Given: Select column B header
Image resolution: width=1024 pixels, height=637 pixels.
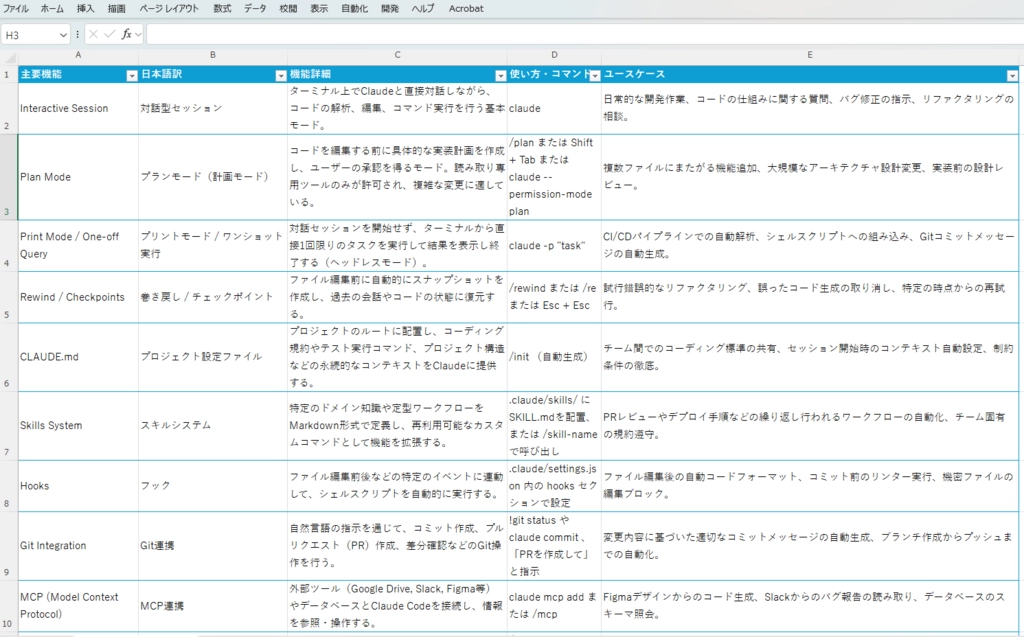Looking at the screenshot, I should tap(213, 55).
